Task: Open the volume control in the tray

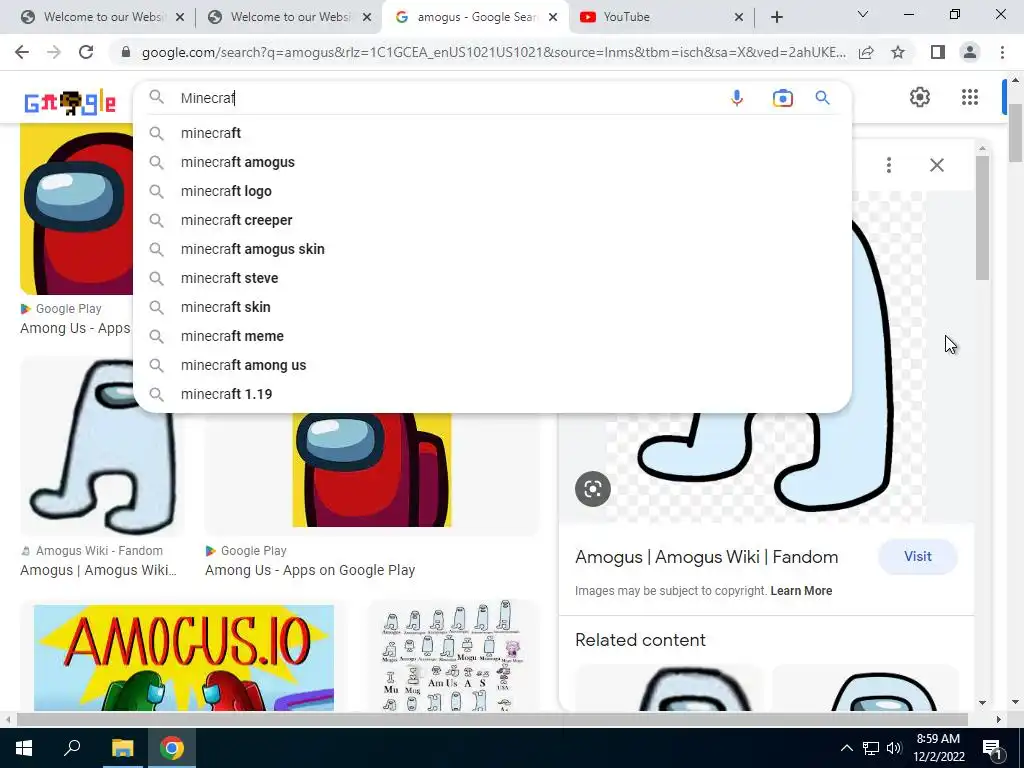Action: point(895,748)
